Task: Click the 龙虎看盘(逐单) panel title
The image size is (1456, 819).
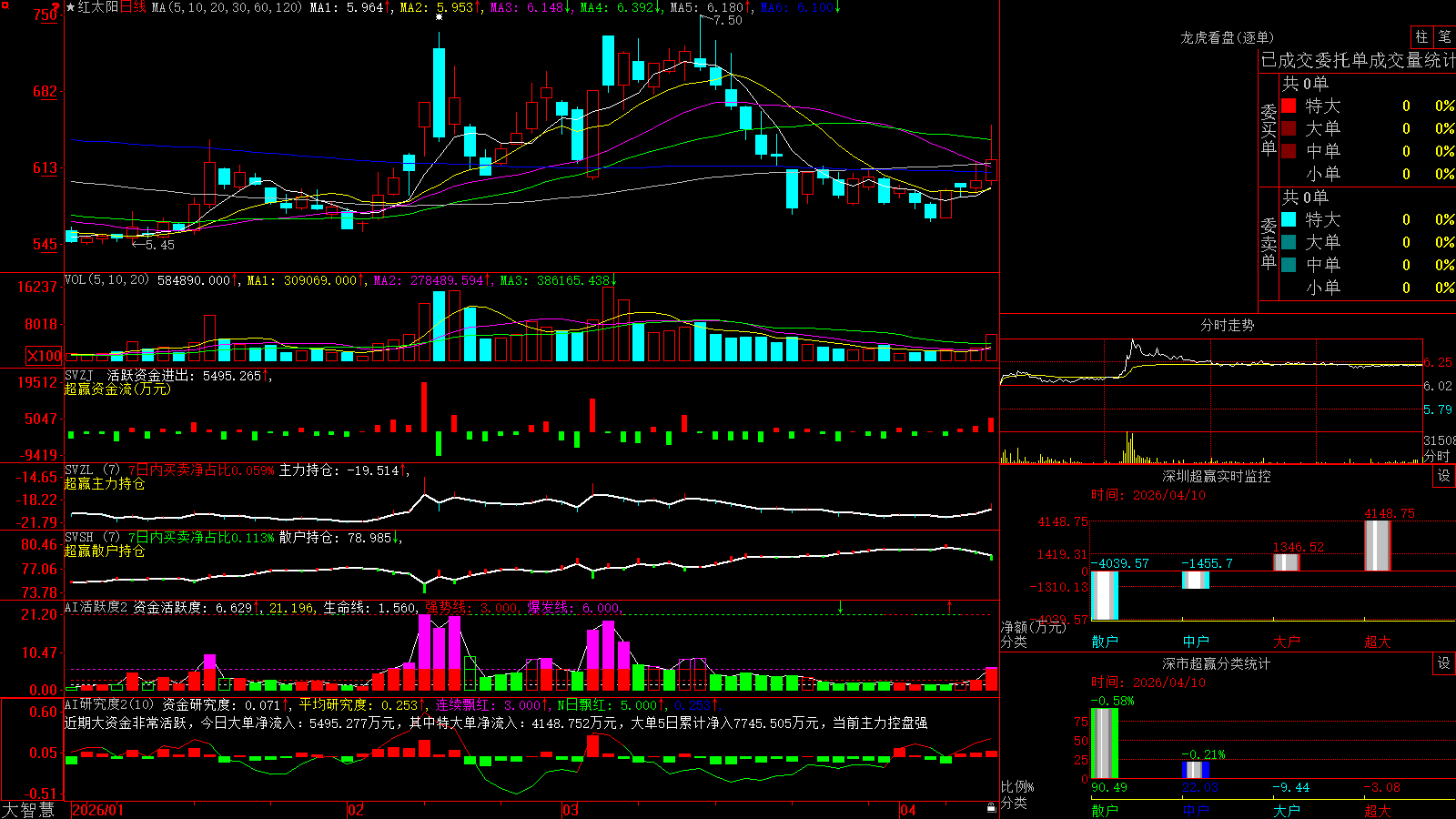Action: click(1227, 37)
